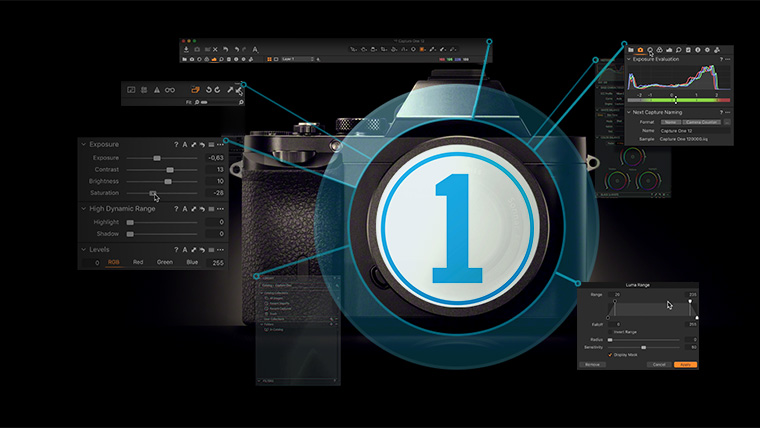Toggle the proofing glasses icon in small toolbar
The width and height of the screenshot is (760, 428).
[x=170, y=90]
